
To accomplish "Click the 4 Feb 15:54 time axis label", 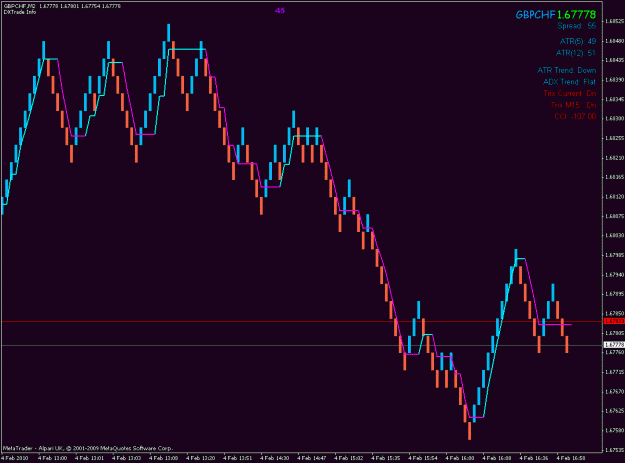I will pos(423,458).
